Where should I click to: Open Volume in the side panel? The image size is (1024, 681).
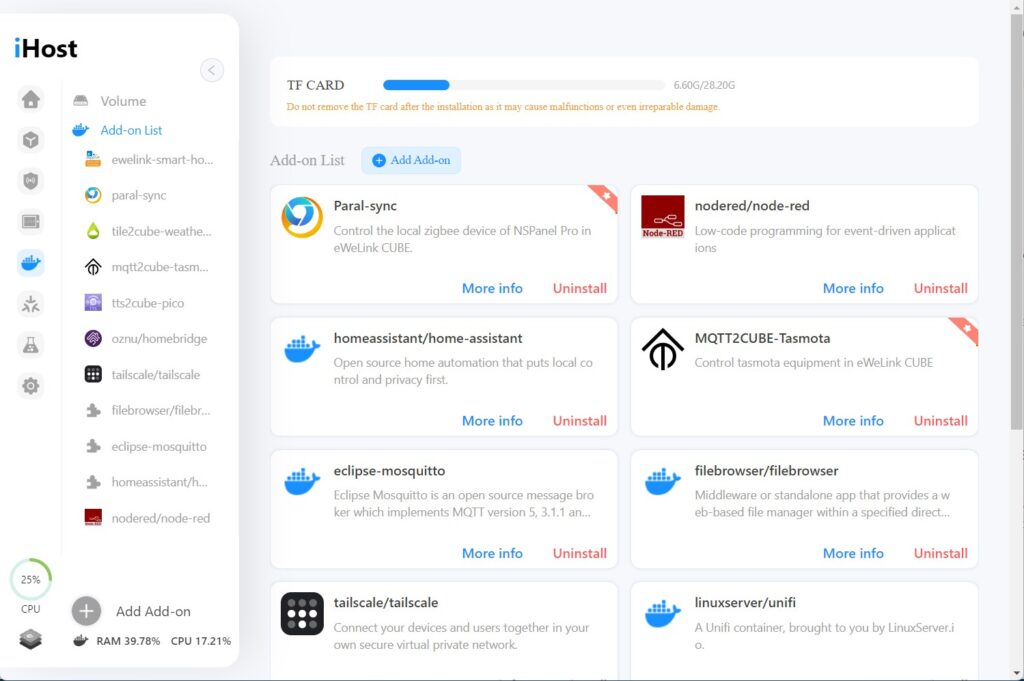coord(122,101)
